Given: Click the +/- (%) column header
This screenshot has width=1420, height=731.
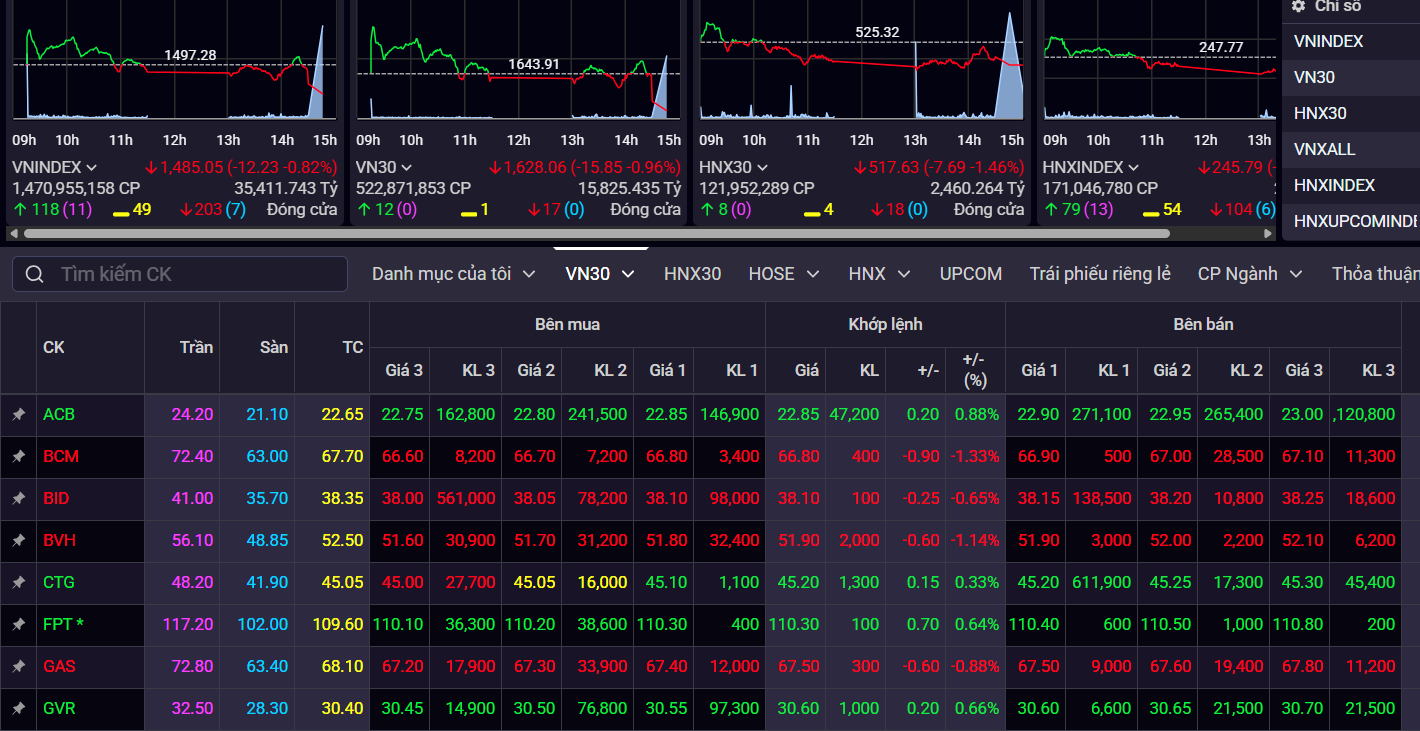Looking at the screenshot, I should [974, 370].
